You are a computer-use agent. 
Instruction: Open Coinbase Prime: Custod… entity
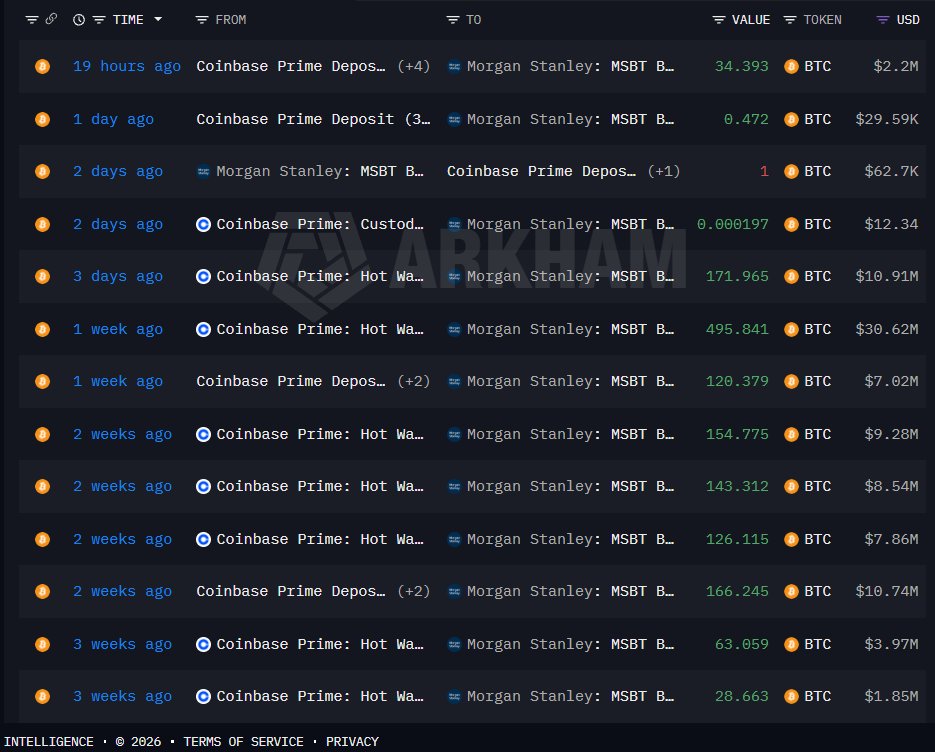(x=320, y=224)
